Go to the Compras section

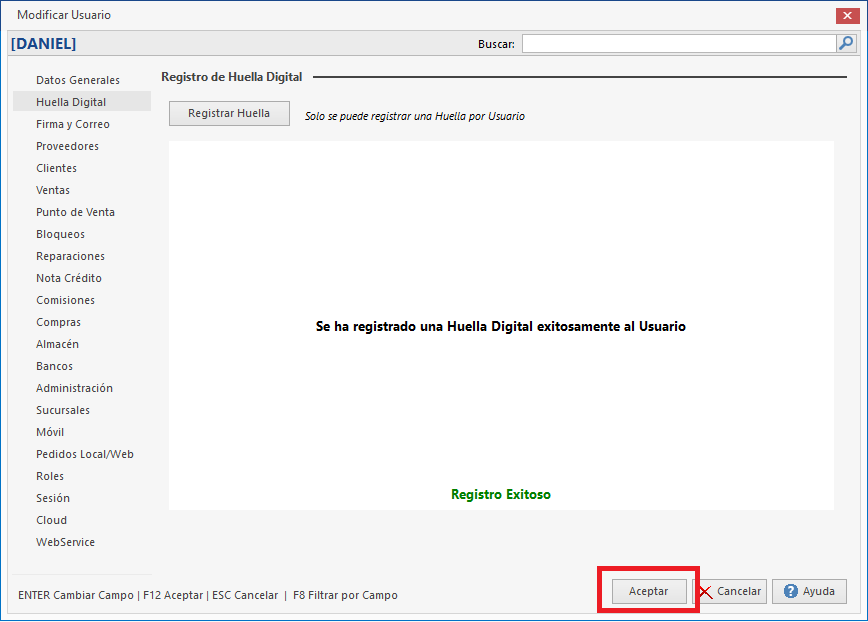pos(59,322)
